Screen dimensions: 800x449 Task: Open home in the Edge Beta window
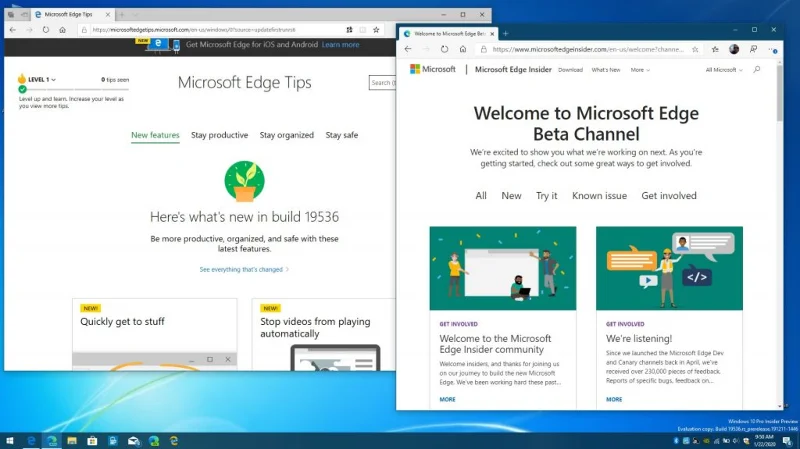(x=463, y=49)
